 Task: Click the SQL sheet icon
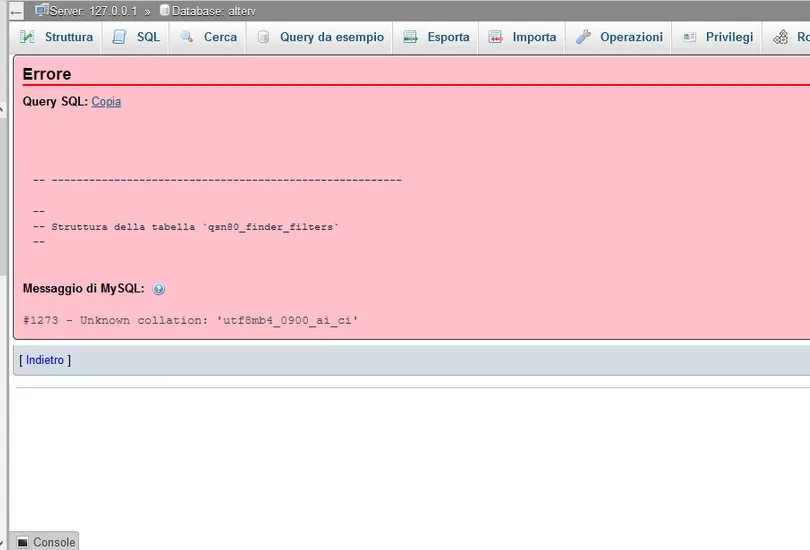click(119, 37)
